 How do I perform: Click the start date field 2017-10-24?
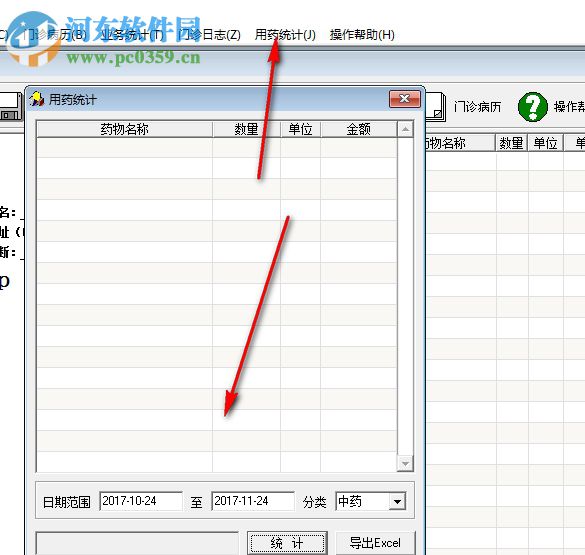pos(141,501)
